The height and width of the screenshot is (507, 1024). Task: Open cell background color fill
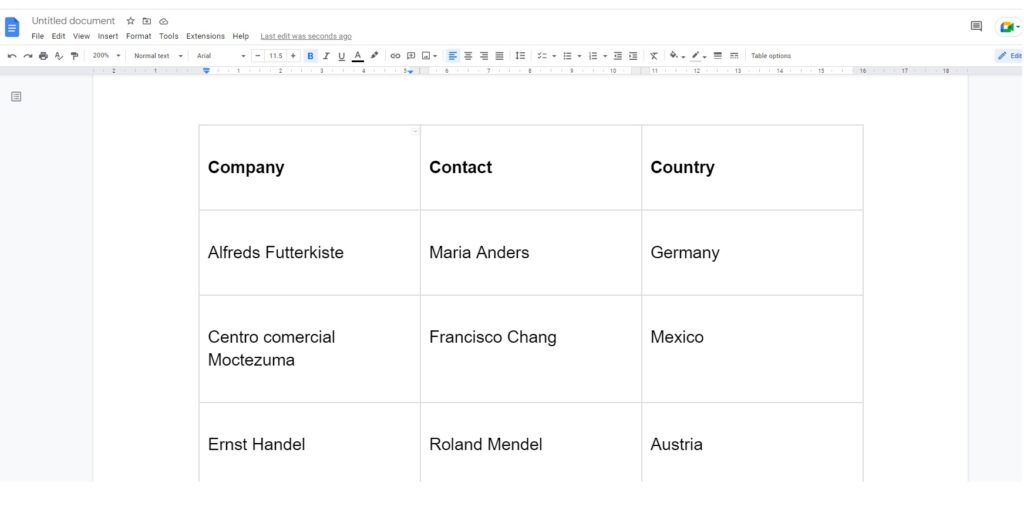[677, 56]
